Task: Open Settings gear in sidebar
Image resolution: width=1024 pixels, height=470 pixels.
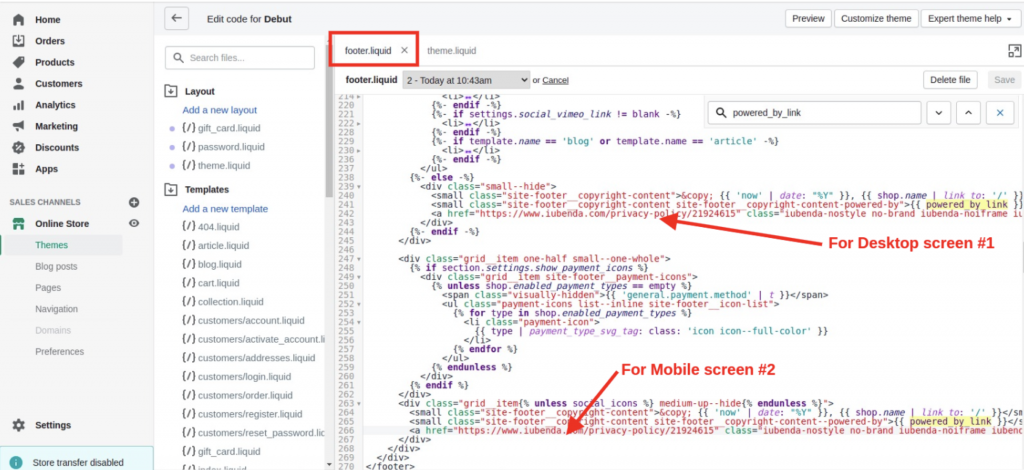Action: (52, 425)
